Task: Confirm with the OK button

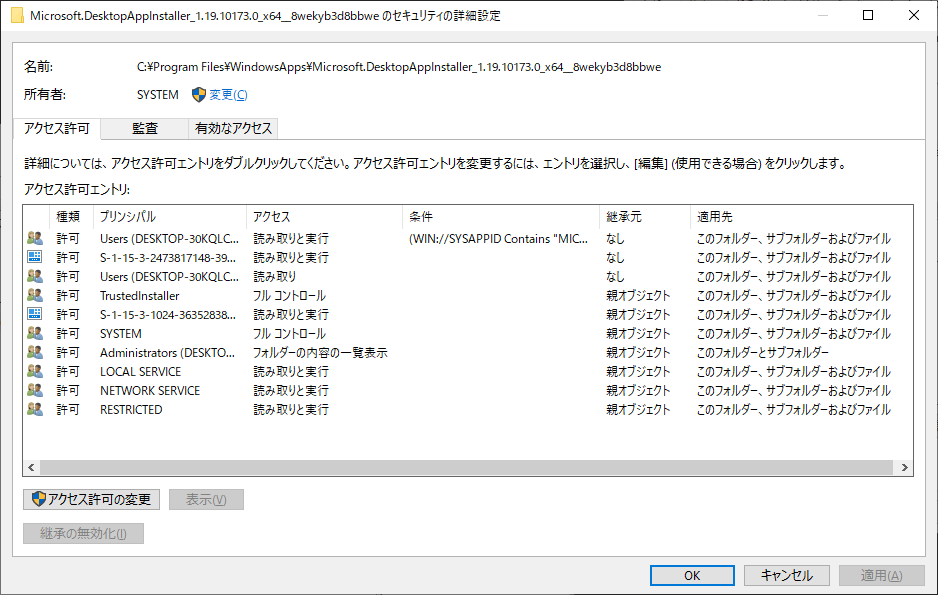Action: 692,575
